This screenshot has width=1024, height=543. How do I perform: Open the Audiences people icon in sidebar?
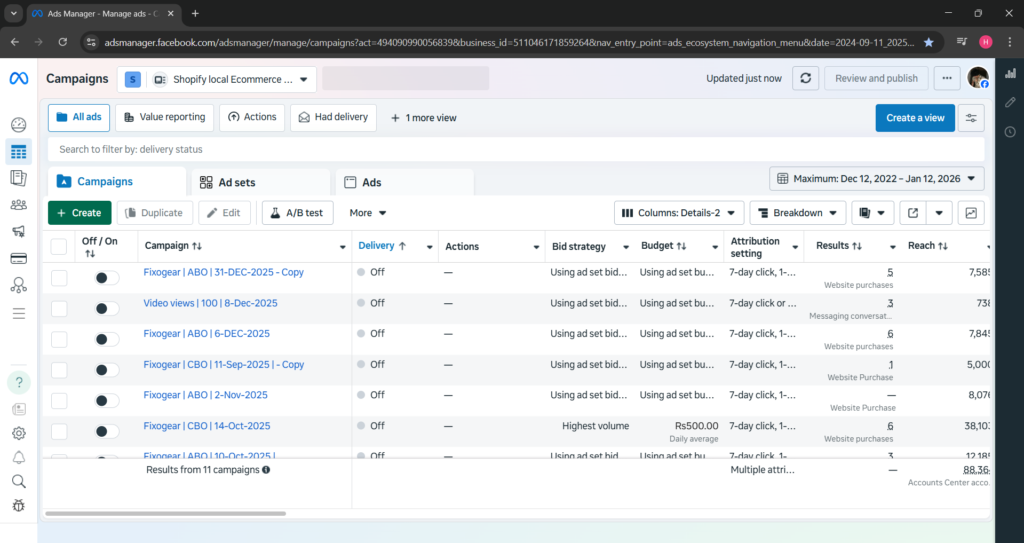[18, 205]
